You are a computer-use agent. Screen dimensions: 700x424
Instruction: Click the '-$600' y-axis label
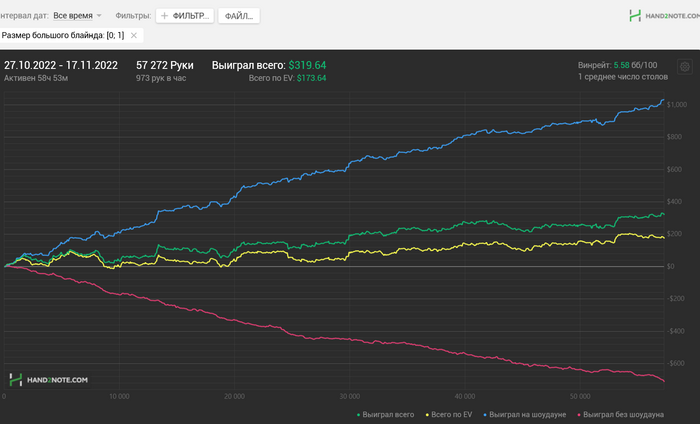pos(676,363)
